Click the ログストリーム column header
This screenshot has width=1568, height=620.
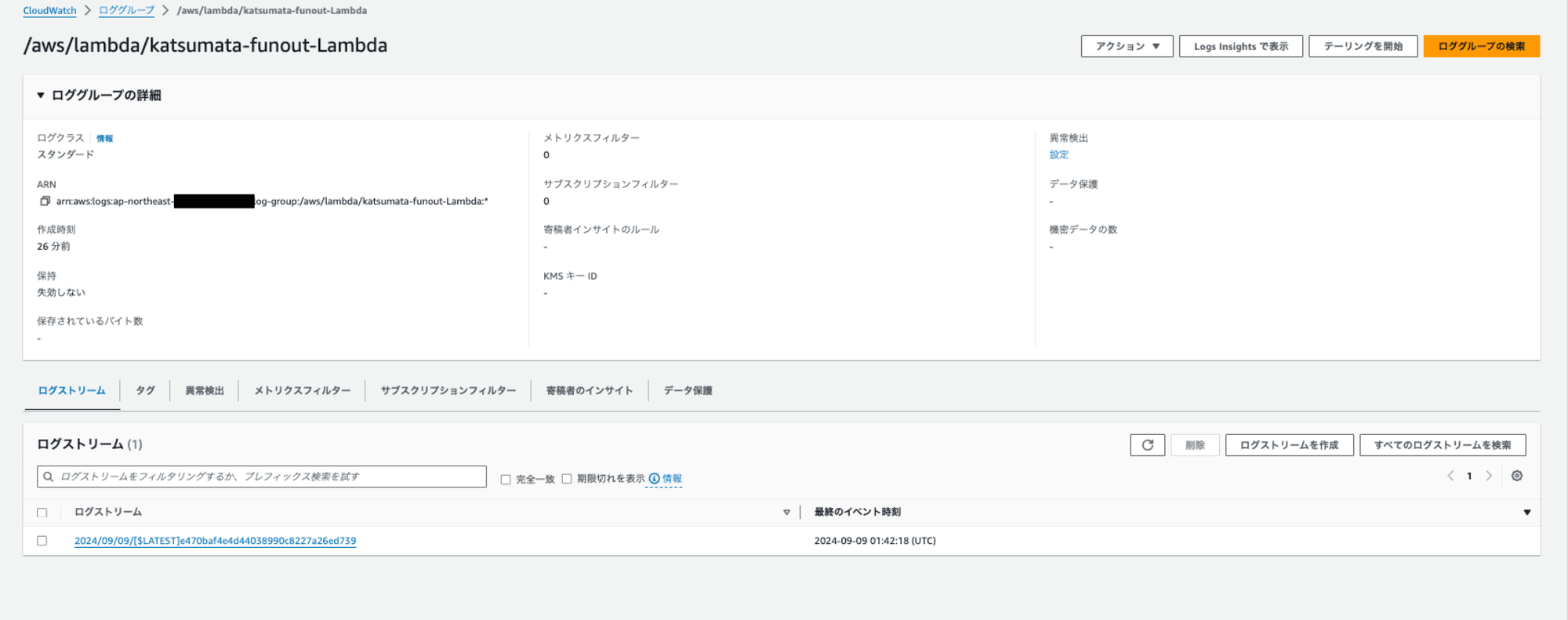[108, 512]
